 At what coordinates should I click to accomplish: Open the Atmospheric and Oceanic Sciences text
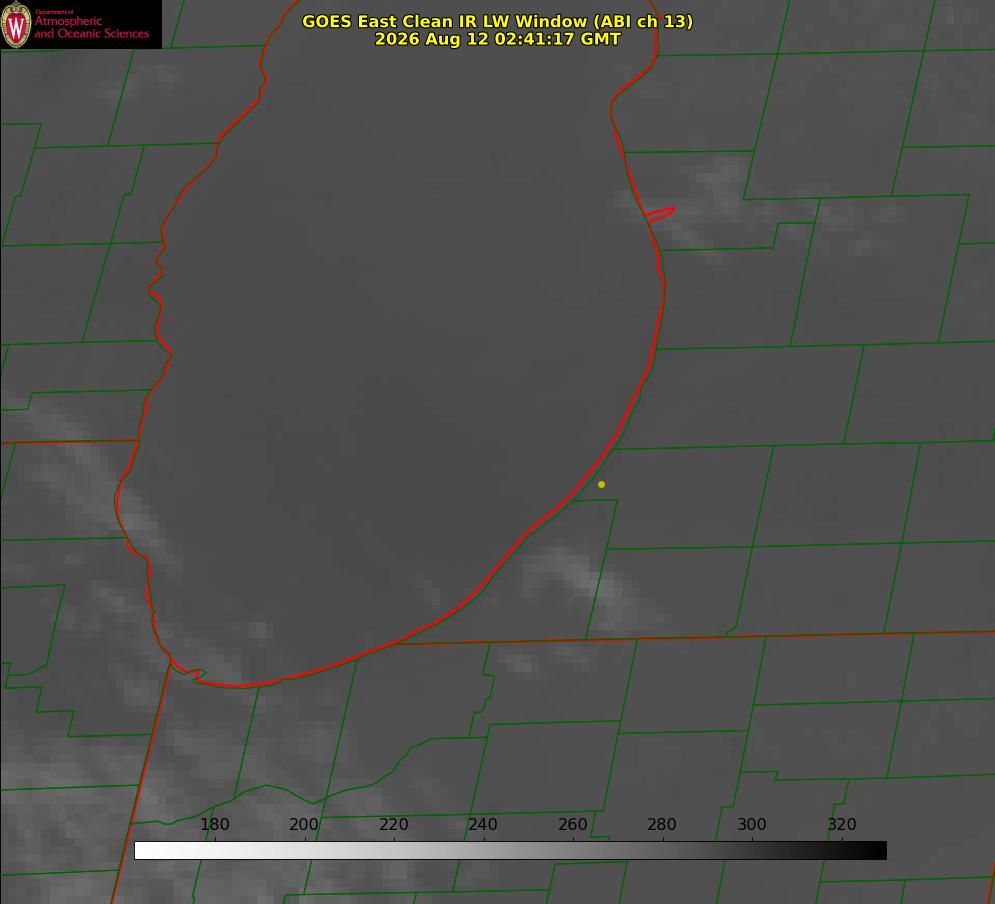tap(92, 28)
